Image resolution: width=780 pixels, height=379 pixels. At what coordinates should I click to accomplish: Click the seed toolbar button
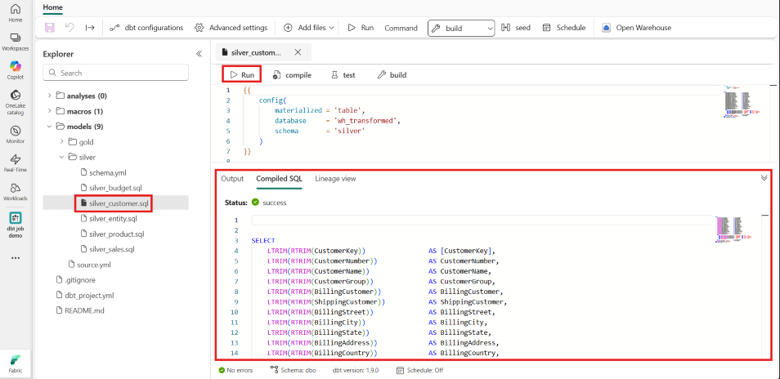(x=516, y=27)
